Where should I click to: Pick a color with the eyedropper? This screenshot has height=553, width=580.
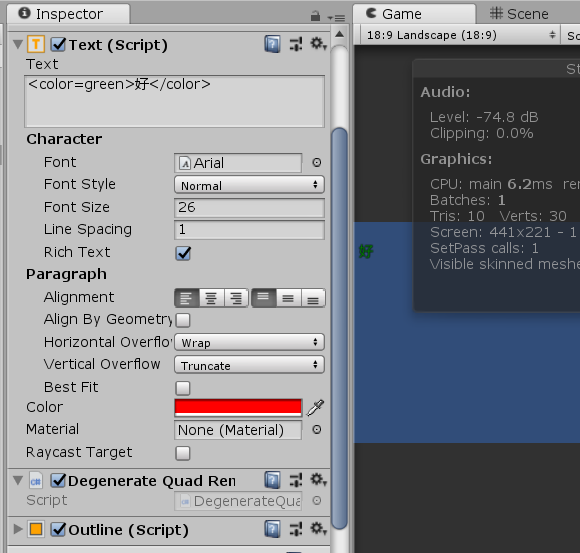coord(316,407)
